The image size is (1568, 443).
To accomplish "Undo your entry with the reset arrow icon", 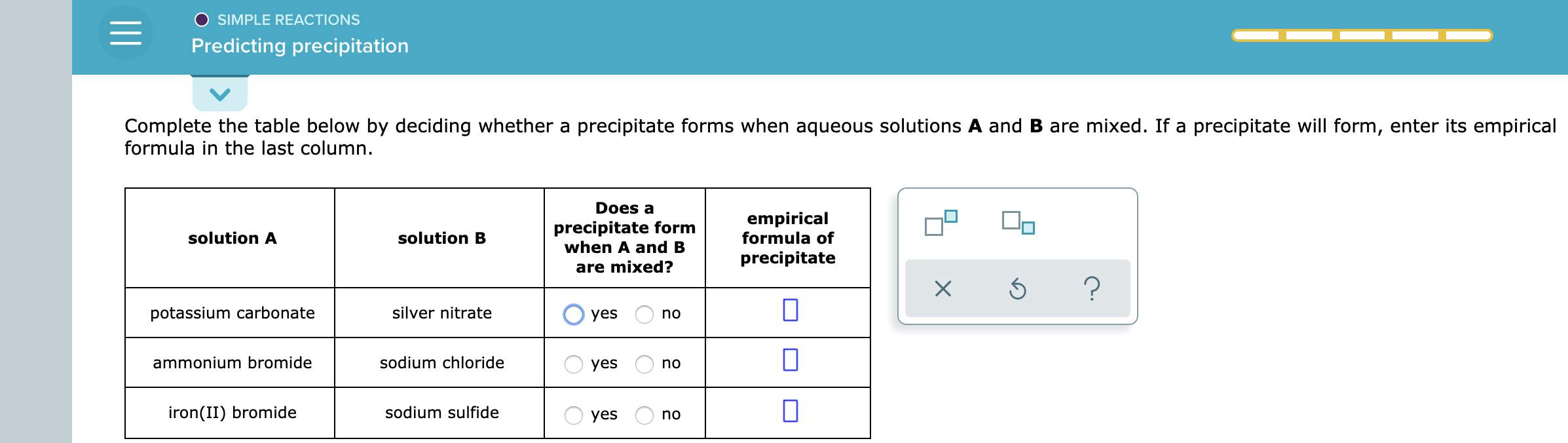I will [1018, 290].
